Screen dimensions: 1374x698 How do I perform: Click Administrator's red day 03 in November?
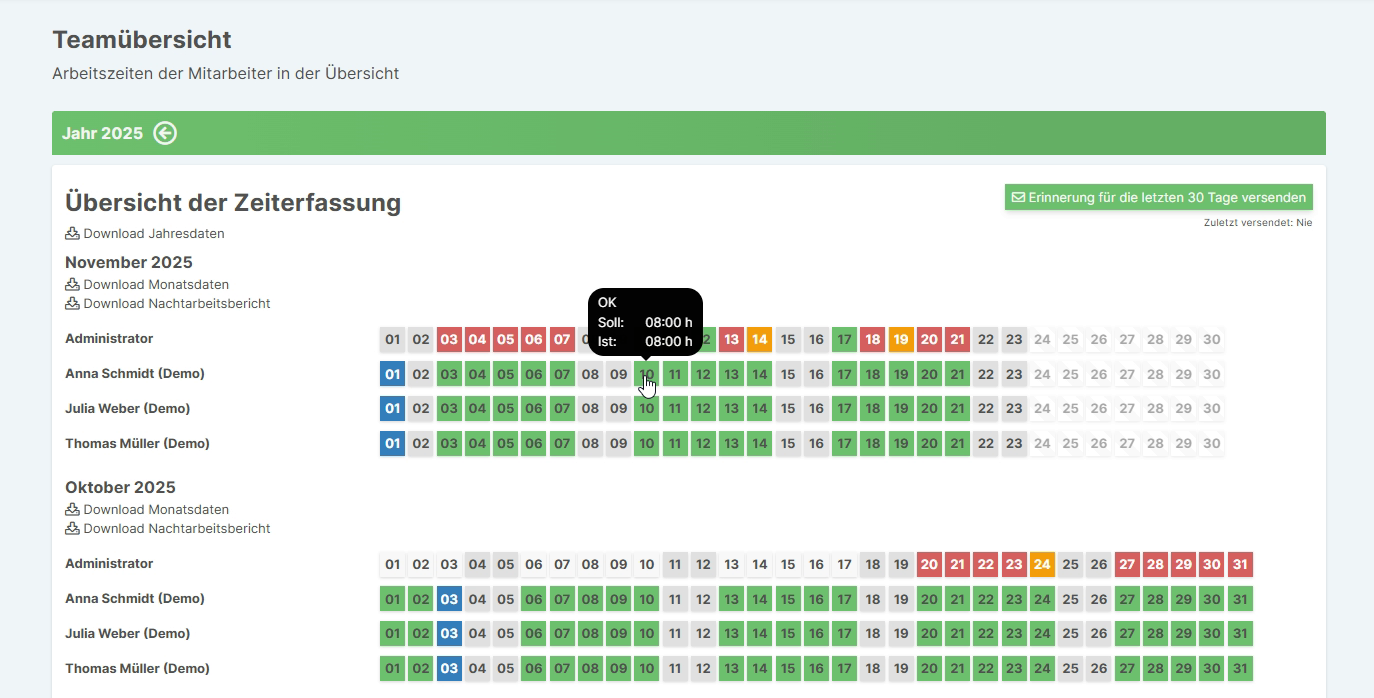(x=449, y=340)
